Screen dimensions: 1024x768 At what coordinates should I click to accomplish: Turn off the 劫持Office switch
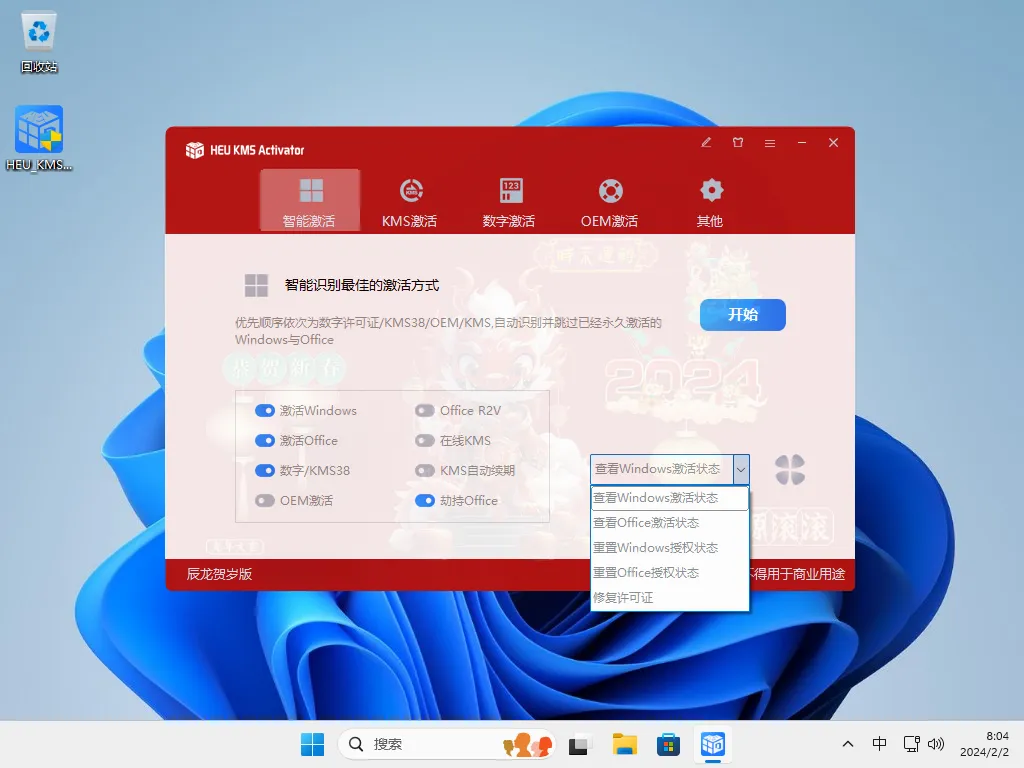pos(424,501)
